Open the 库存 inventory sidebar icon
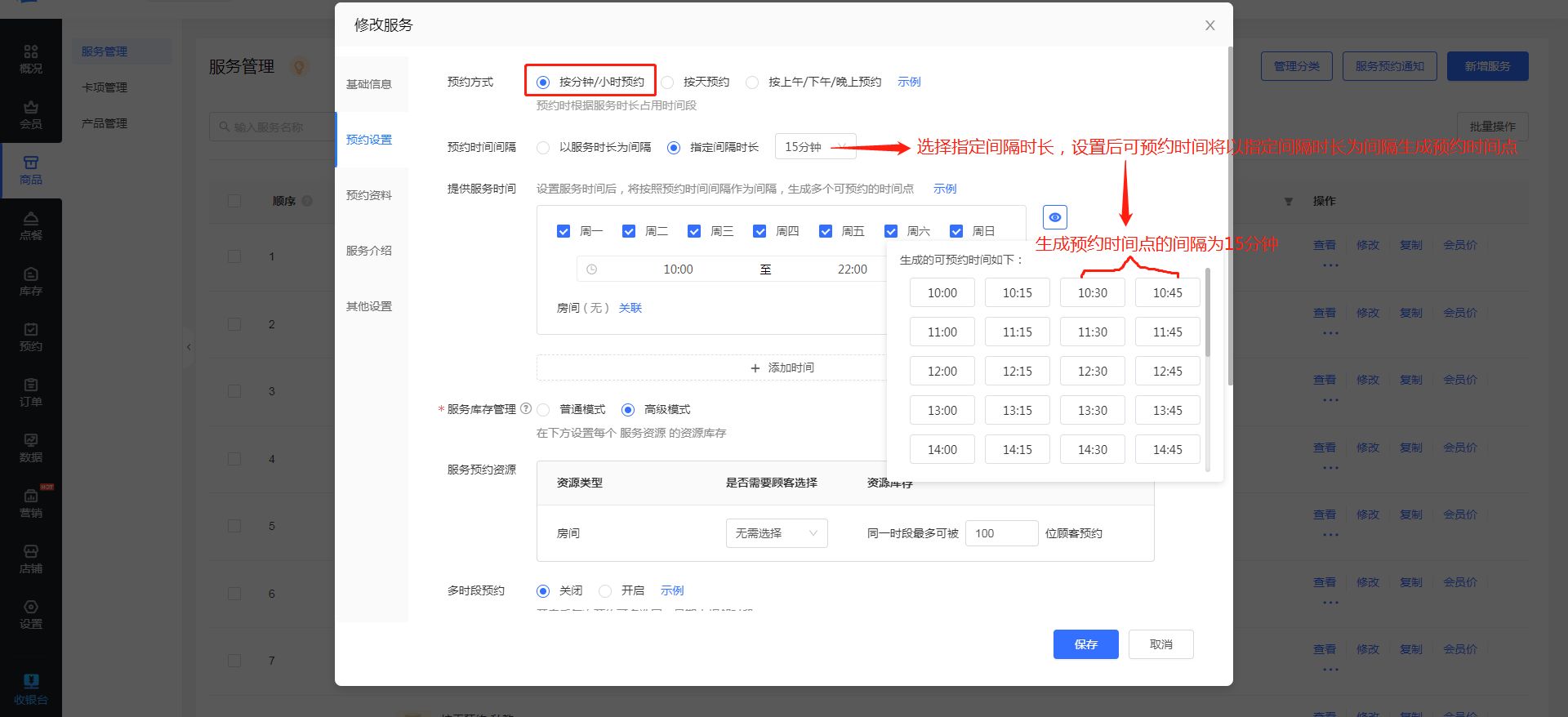This screenshot has height=717, width=1568. (x=31, y=282)
